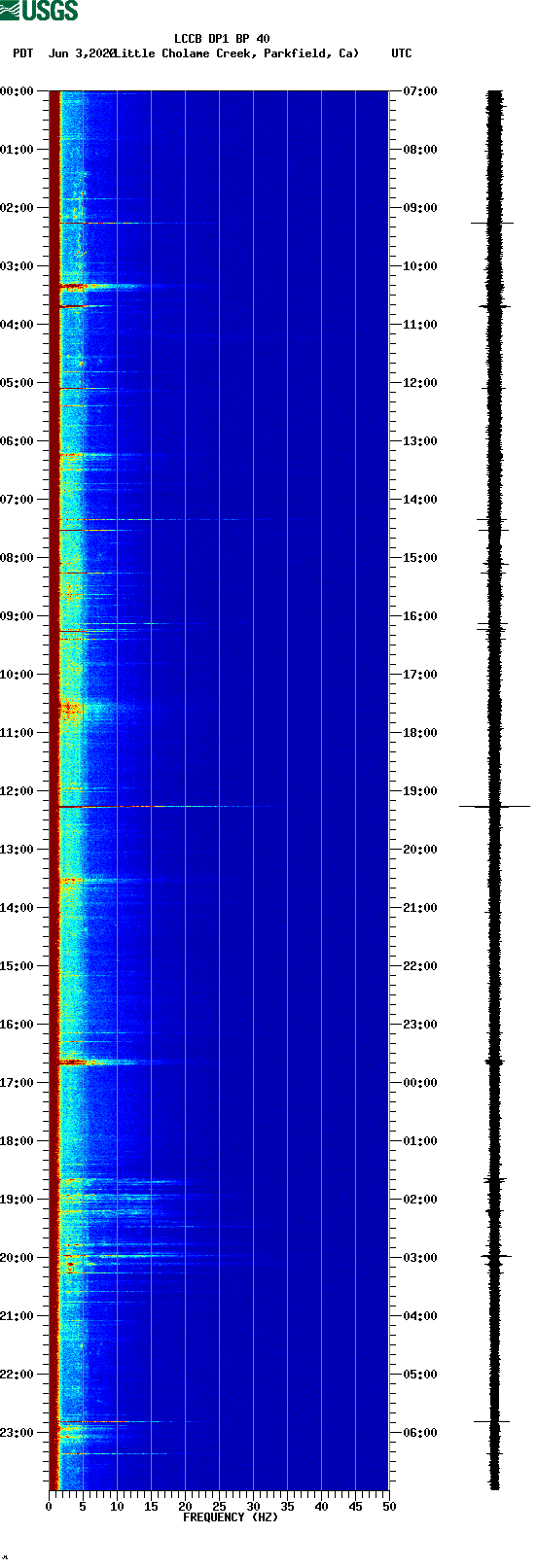Click the PDT timezone label
Viewport: 537px width, 1568px height.
[23, 53]
